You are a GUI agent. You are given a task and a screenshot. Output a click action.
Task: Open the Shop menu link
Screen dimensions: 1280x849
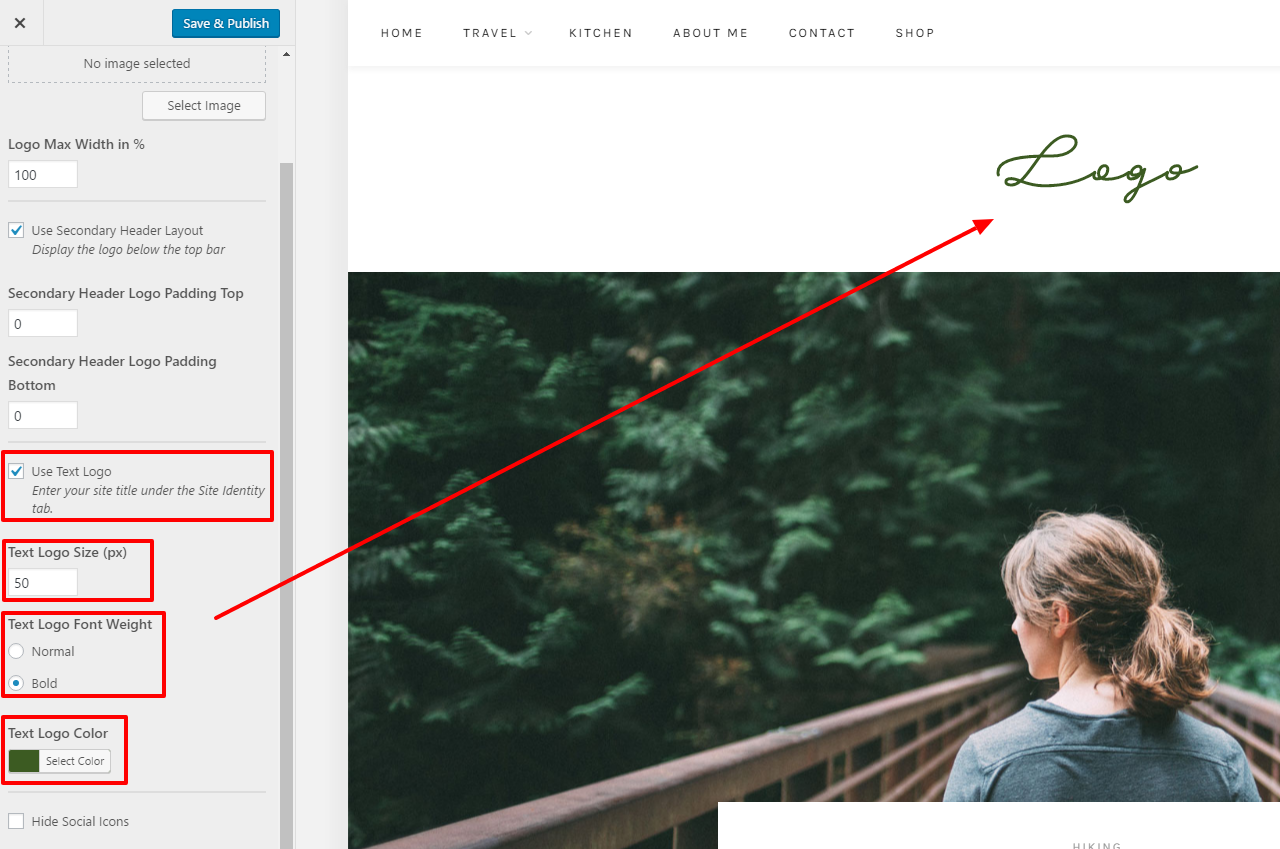pos(915,33)
